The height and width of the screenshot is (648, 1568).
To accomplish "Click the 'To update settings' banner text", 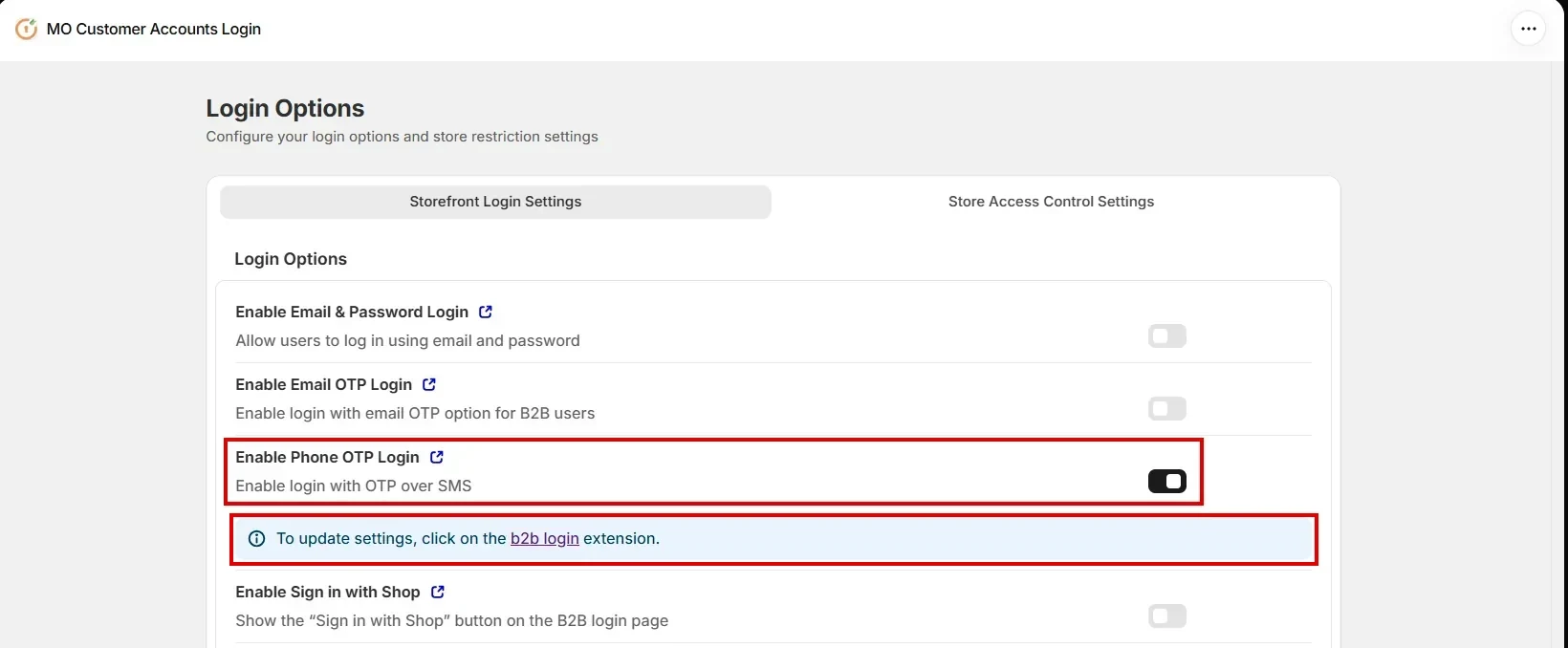I will tap(468, 538).
